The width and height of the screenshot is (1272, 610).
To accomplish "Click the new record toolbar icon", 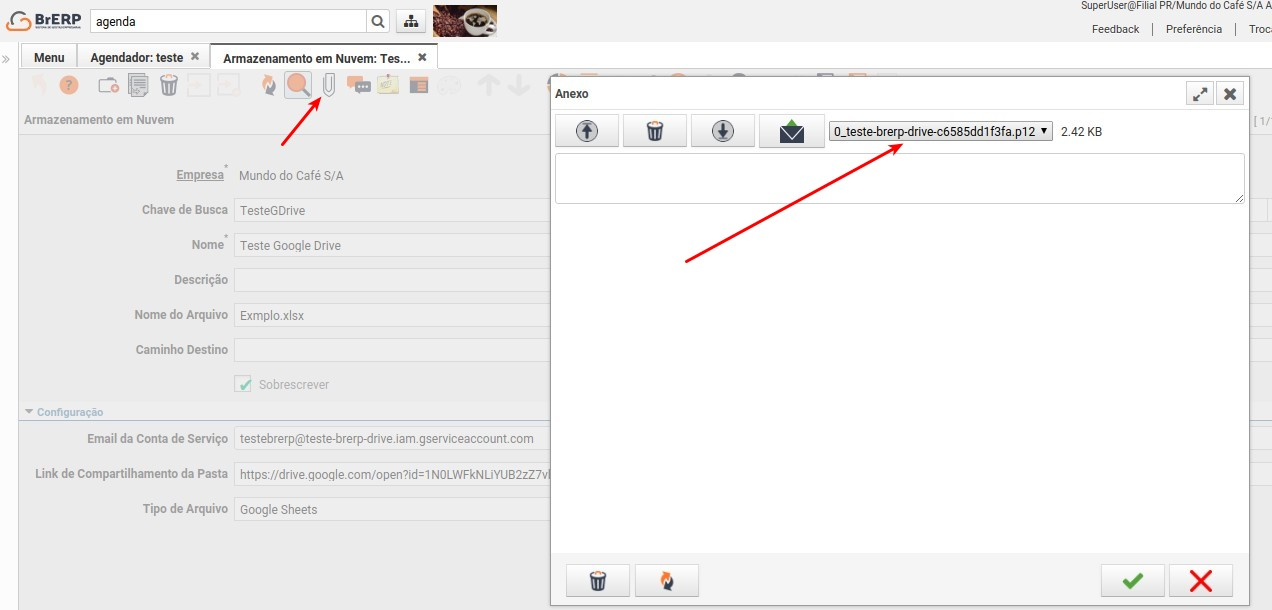I will pos(108,86).
